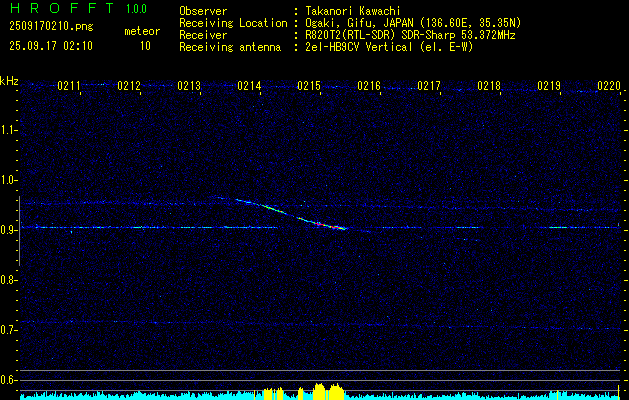This screenshot has height=400, width=629.
Task: Click the 0215 time label
Action: click(x=309, y=87)
